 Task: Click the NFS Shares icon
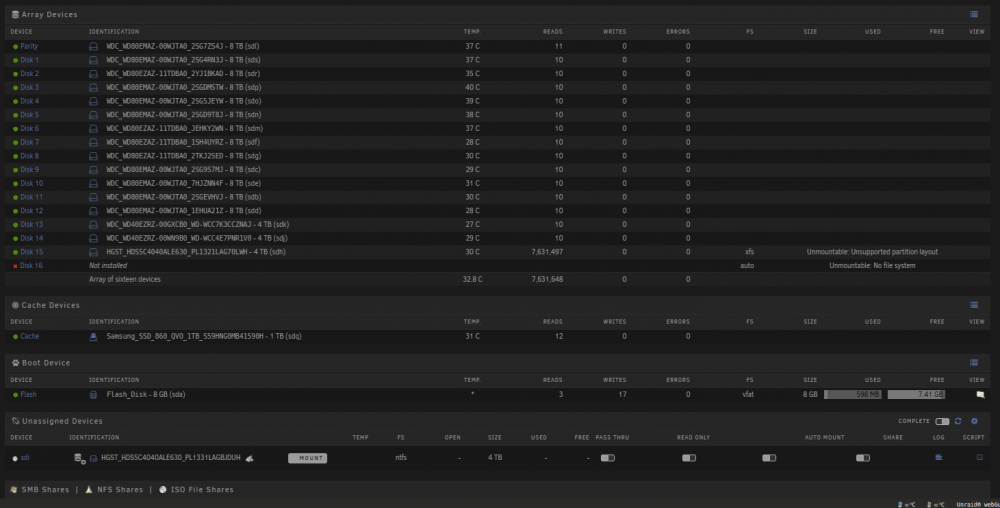click(x=89, y=490)
